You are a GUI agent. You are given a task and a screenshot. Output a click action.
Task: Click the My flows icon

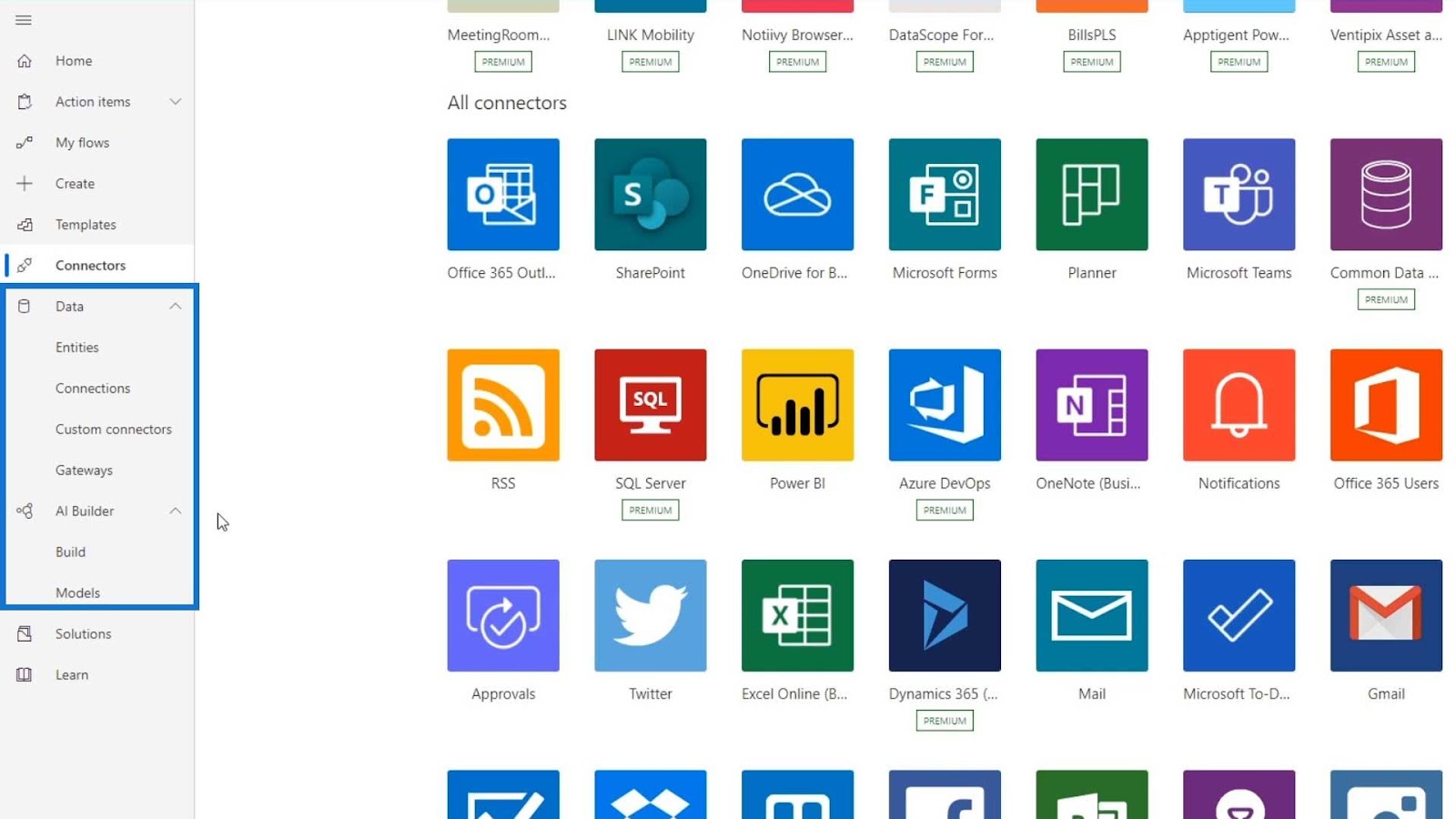pyautogui.click(x=25, y=143)
